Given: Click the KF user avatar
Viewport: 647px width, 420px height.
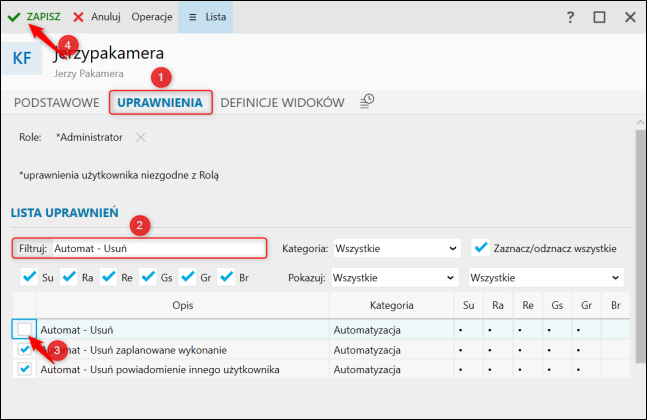Looking at the screenshot, I should (x=21, y=59).
